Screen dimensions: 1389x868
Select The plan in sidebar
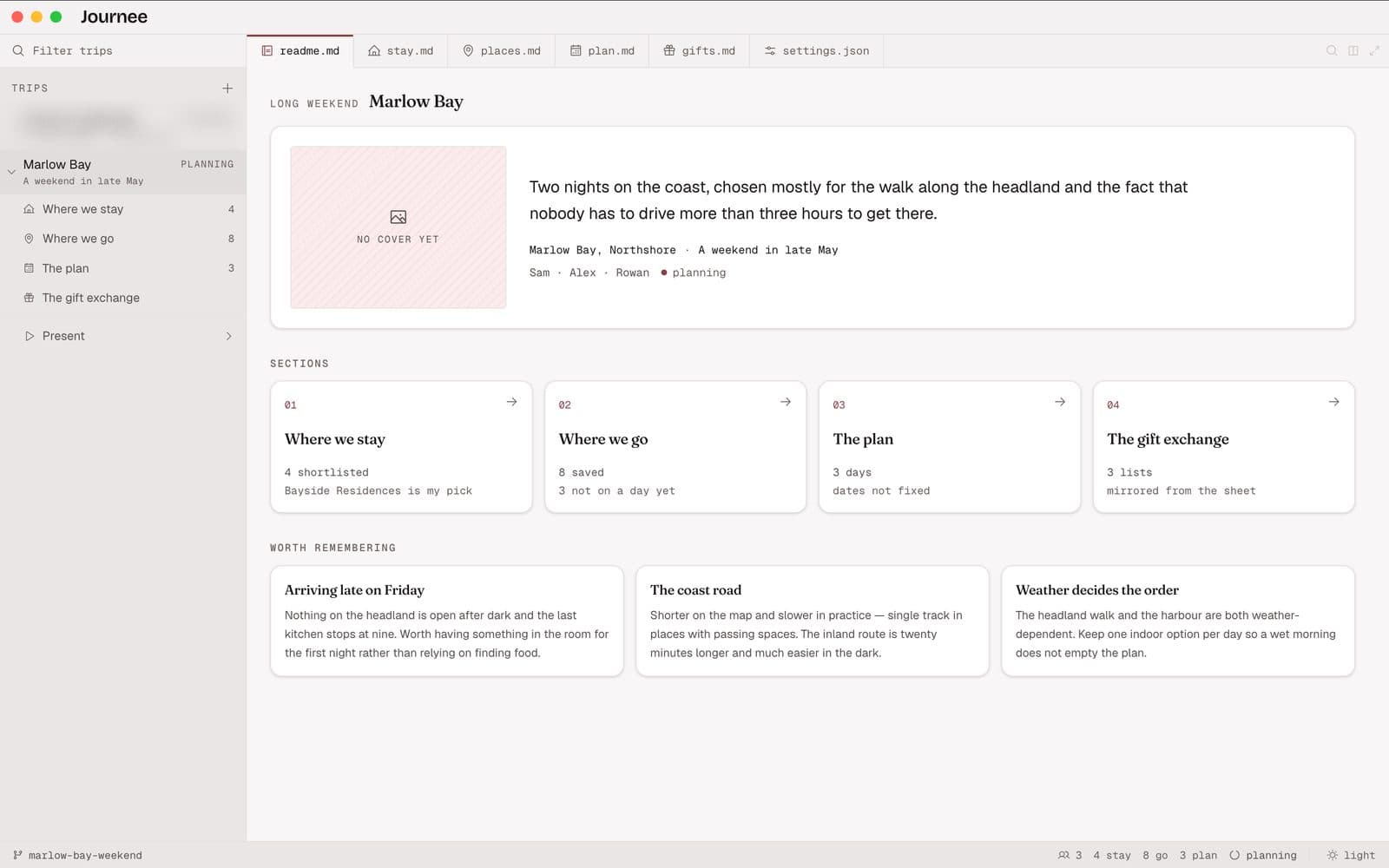(x=123, y=268)
